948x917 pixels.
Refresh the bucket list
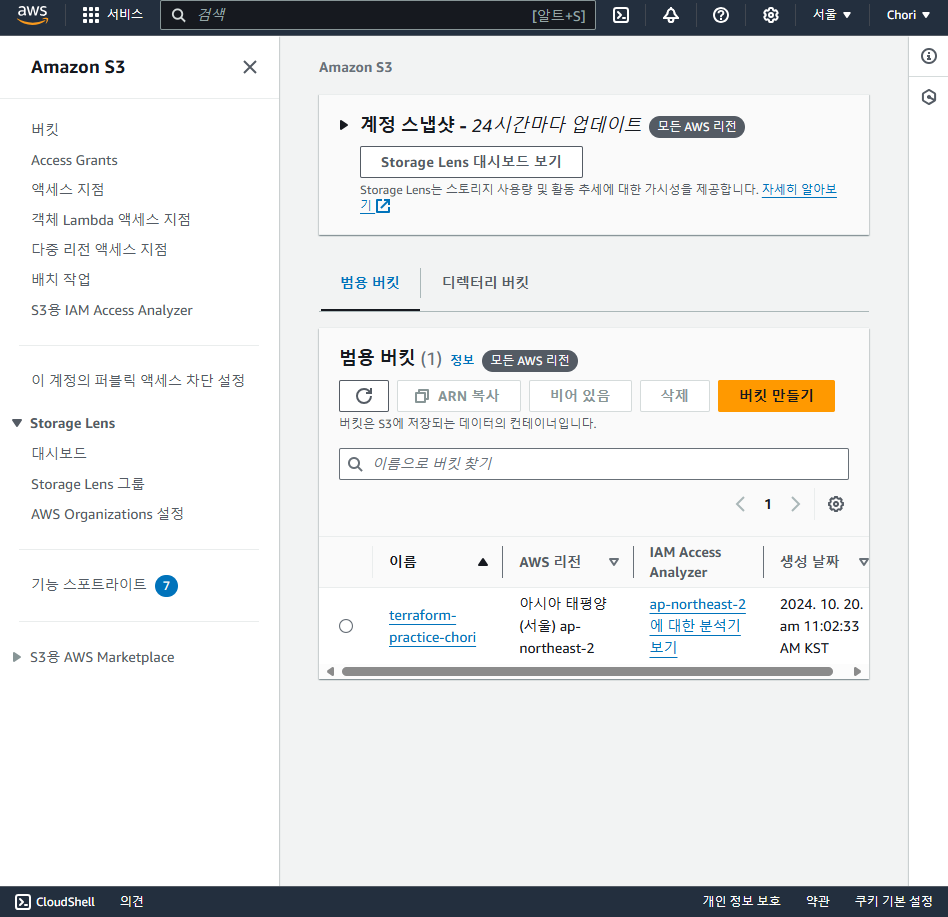364,396
